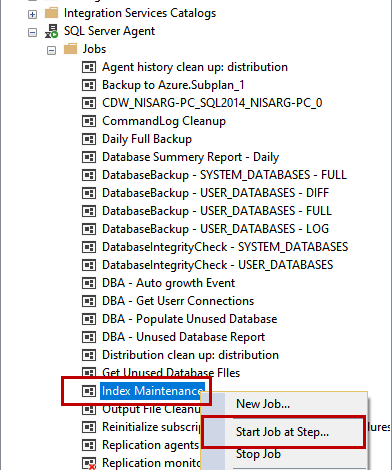Select 'DBA - Auto growth Event' job
The height and width of the screenshot is (470, 392).
(168, 283)
